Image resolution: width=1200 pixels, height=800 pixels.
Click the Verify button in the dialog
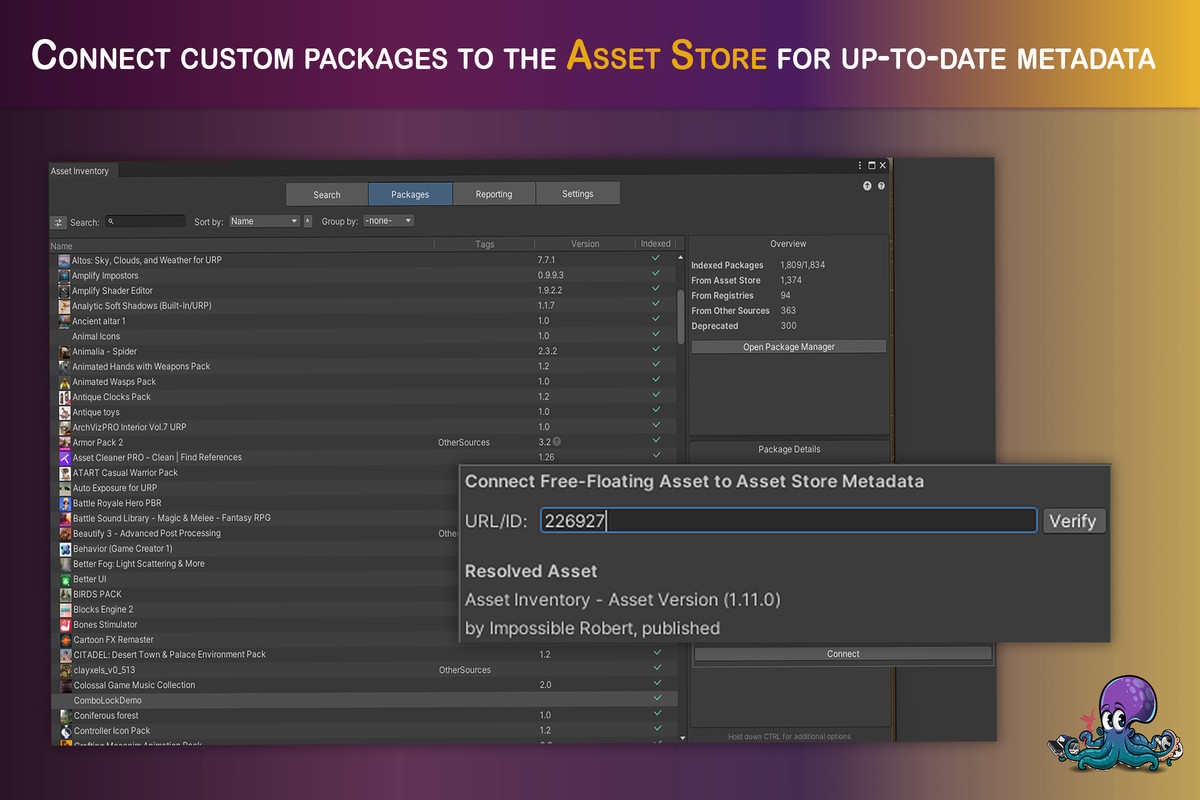coord(1074,520)
